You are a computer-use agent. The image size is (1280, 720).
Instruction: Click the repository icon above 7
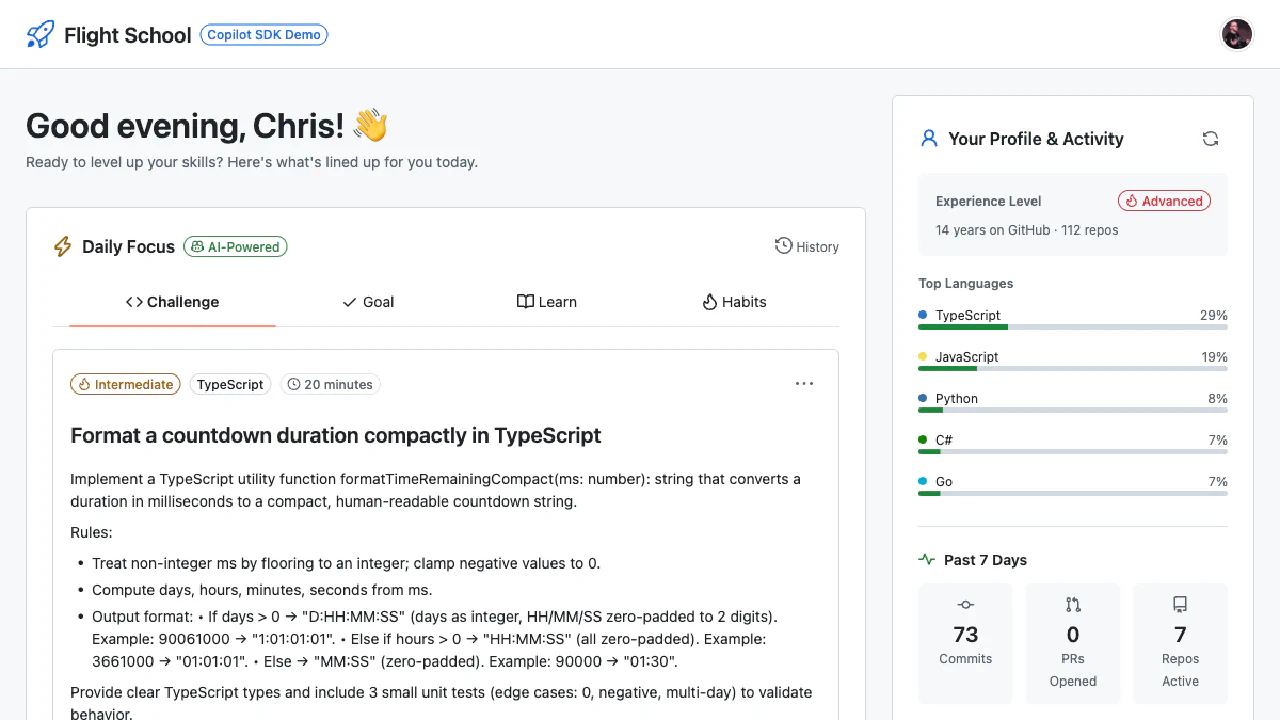pos(1180,604)
